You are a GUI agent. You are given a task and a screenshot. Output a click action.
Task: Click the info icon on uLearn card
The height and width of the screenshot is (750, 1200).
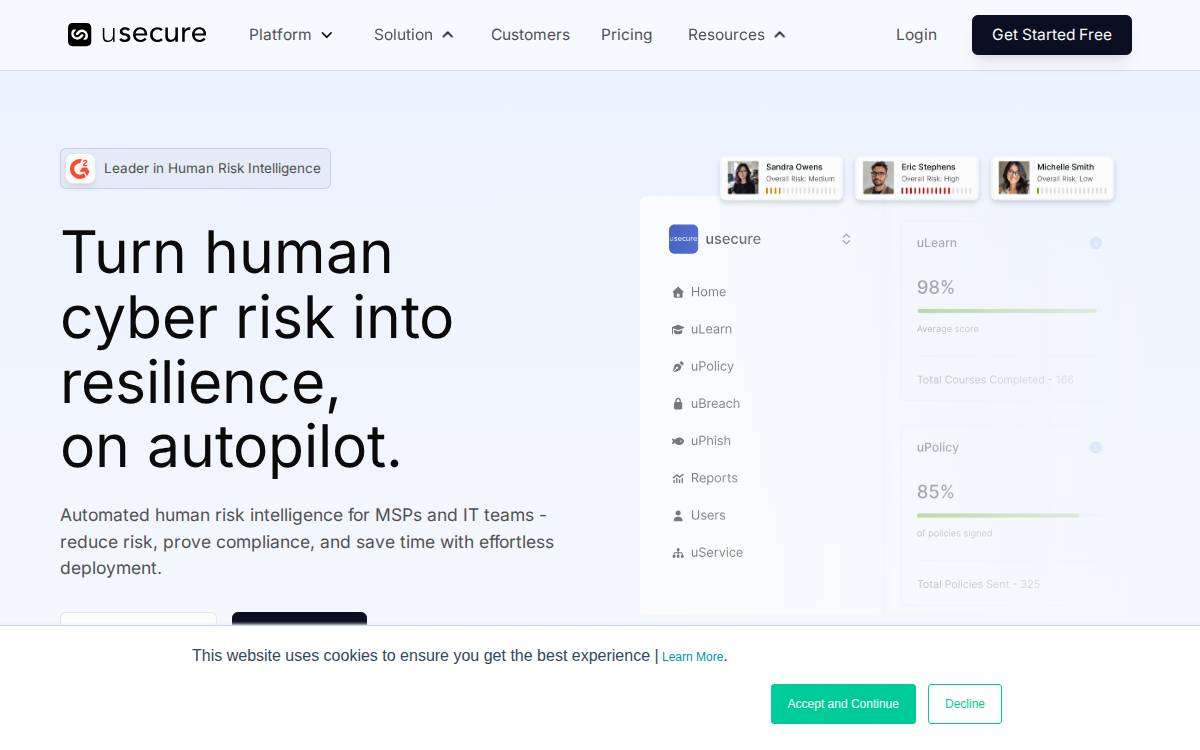1095,243
